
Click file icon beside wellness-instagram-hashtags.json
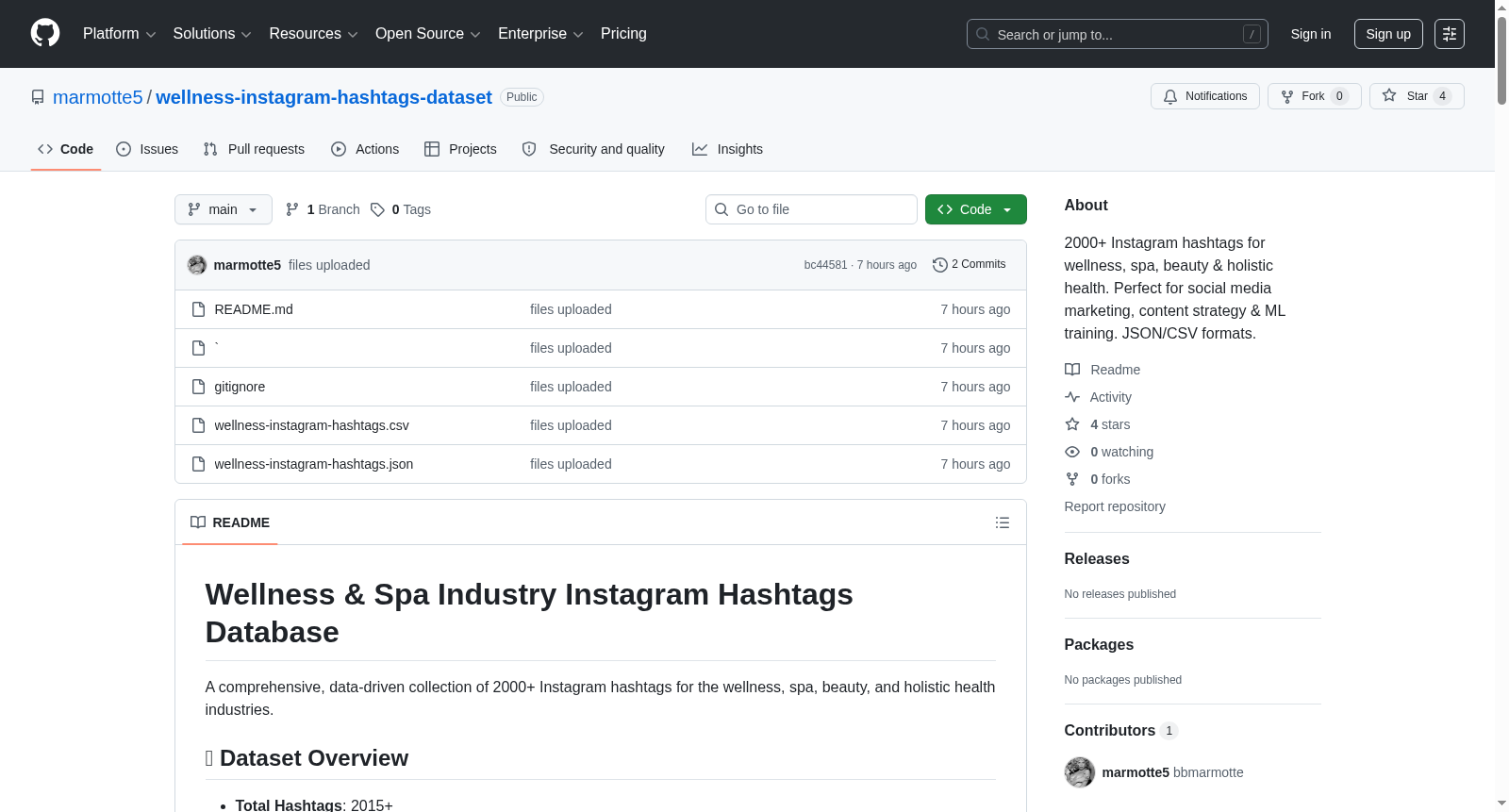click(x=198, y=464)
